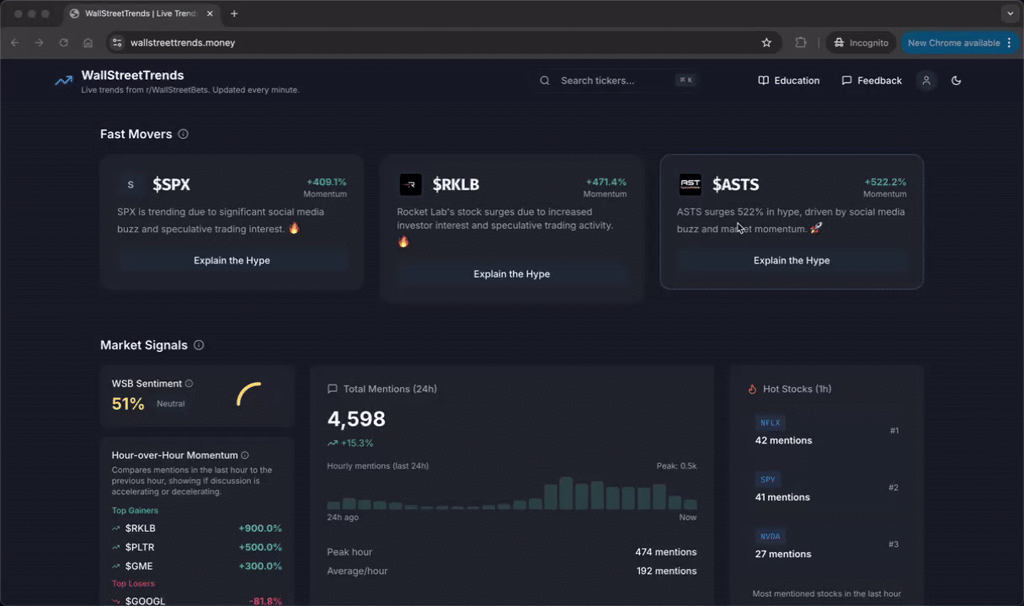Click the tallest hourly mentions bar

pyautogui.click(x=566, y=493)
